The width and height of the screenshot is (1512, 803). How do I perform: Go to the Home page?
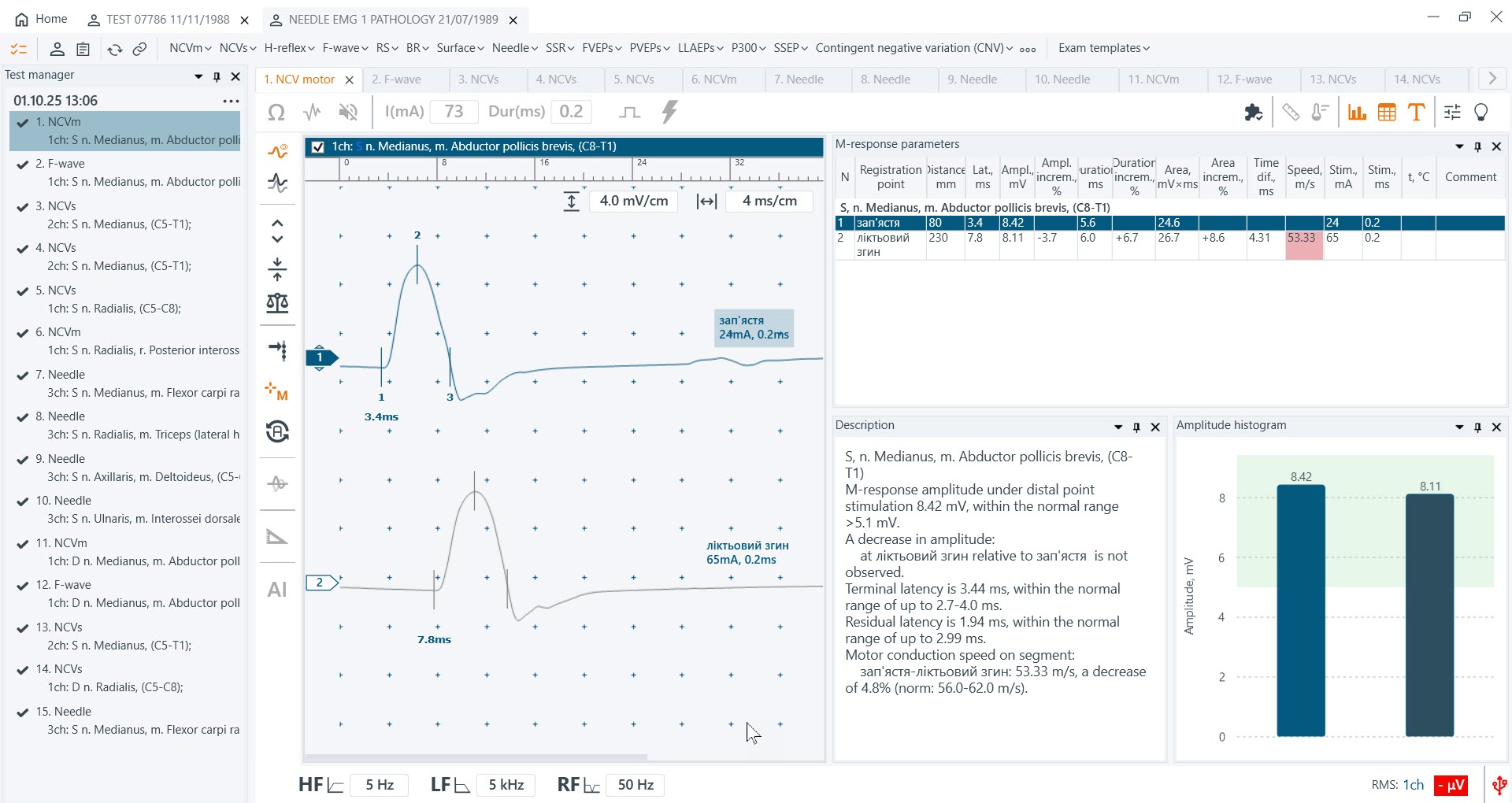[x=42, y=19]
